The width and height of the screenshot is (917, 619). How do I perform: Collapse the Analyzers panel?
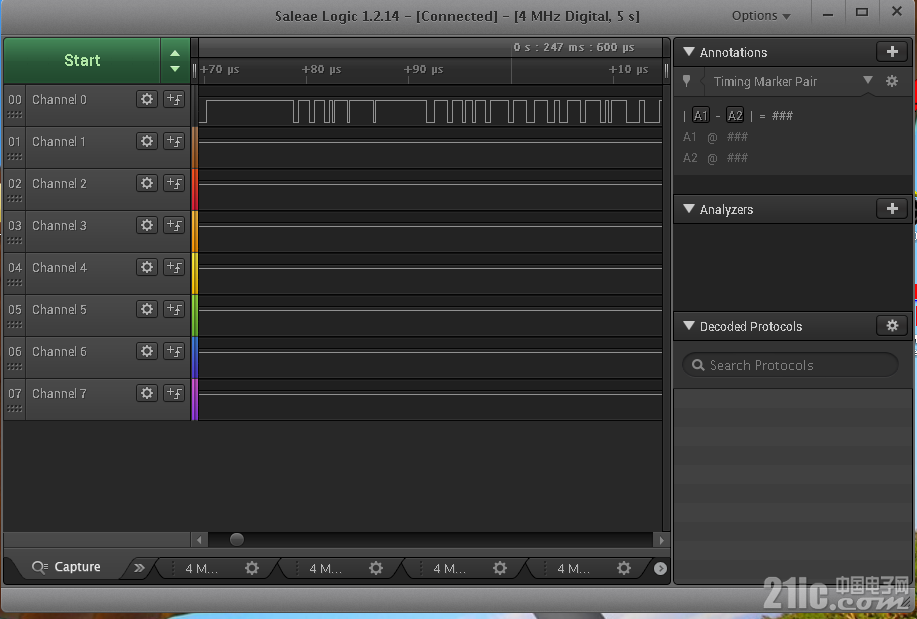689,209
